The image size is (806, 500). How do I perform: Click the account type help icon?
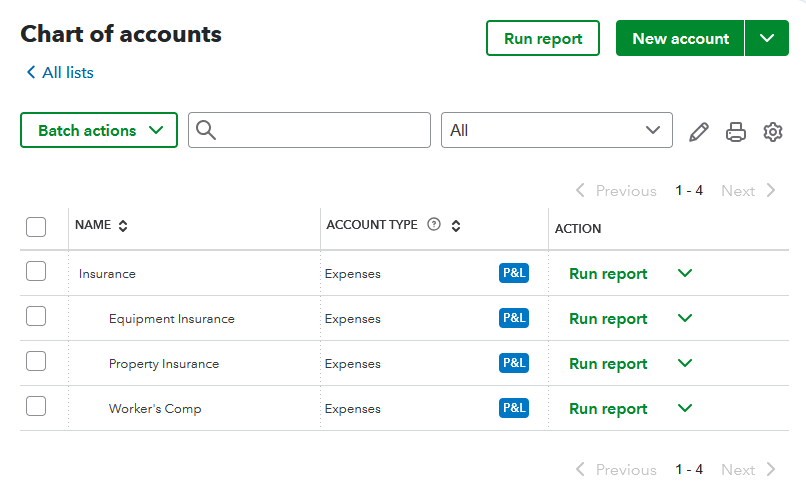434,225
